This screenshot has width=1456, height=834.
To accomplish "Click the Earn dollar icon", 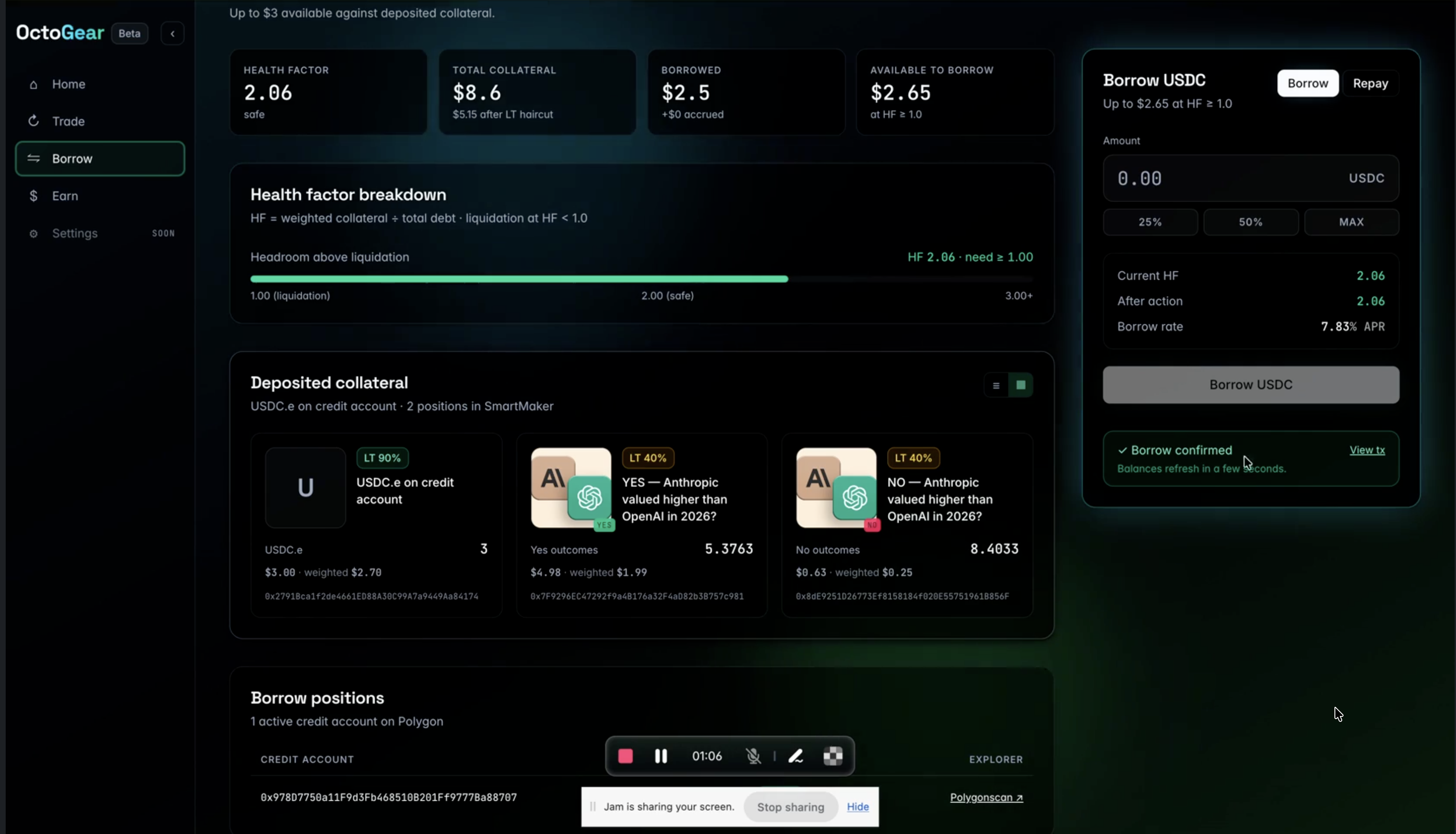I will tap(33, 196).
